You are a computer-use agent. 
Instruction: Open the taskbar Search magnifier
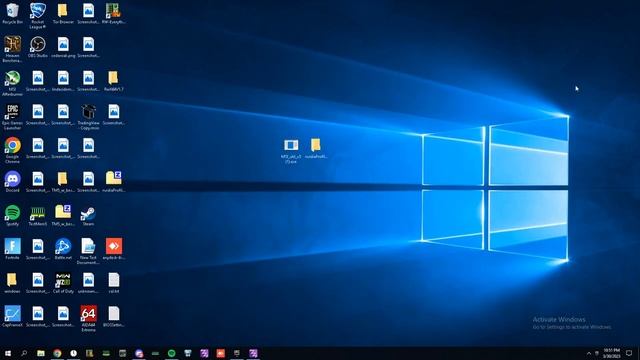pos(24,353)
